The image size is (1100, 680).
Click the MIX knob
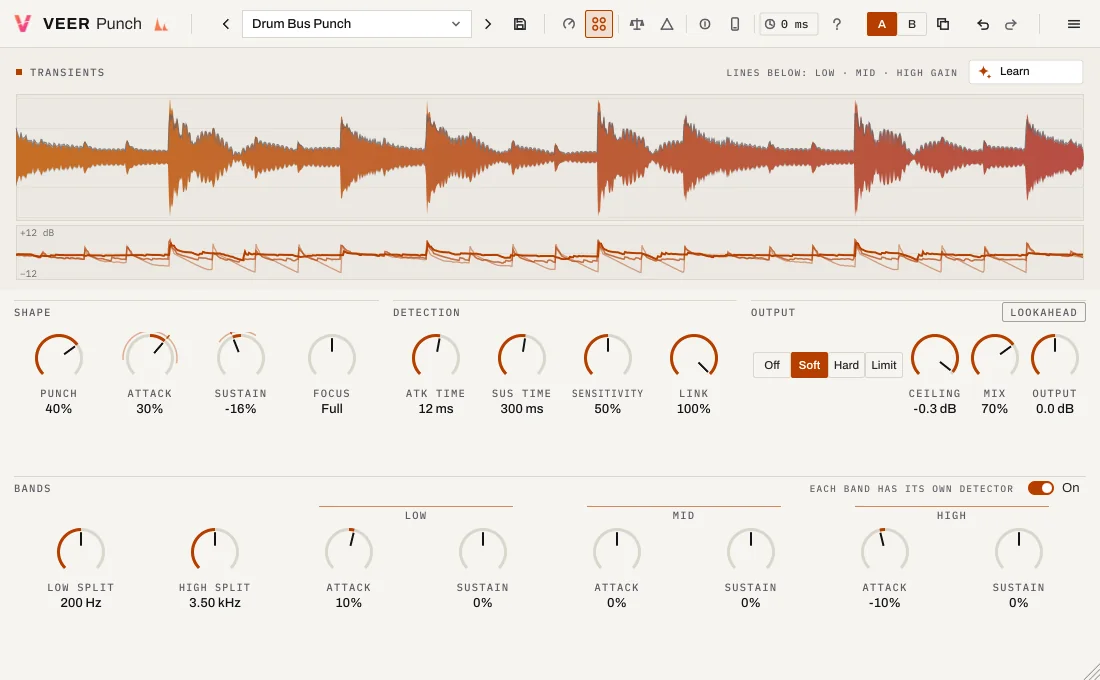[995, 357]
